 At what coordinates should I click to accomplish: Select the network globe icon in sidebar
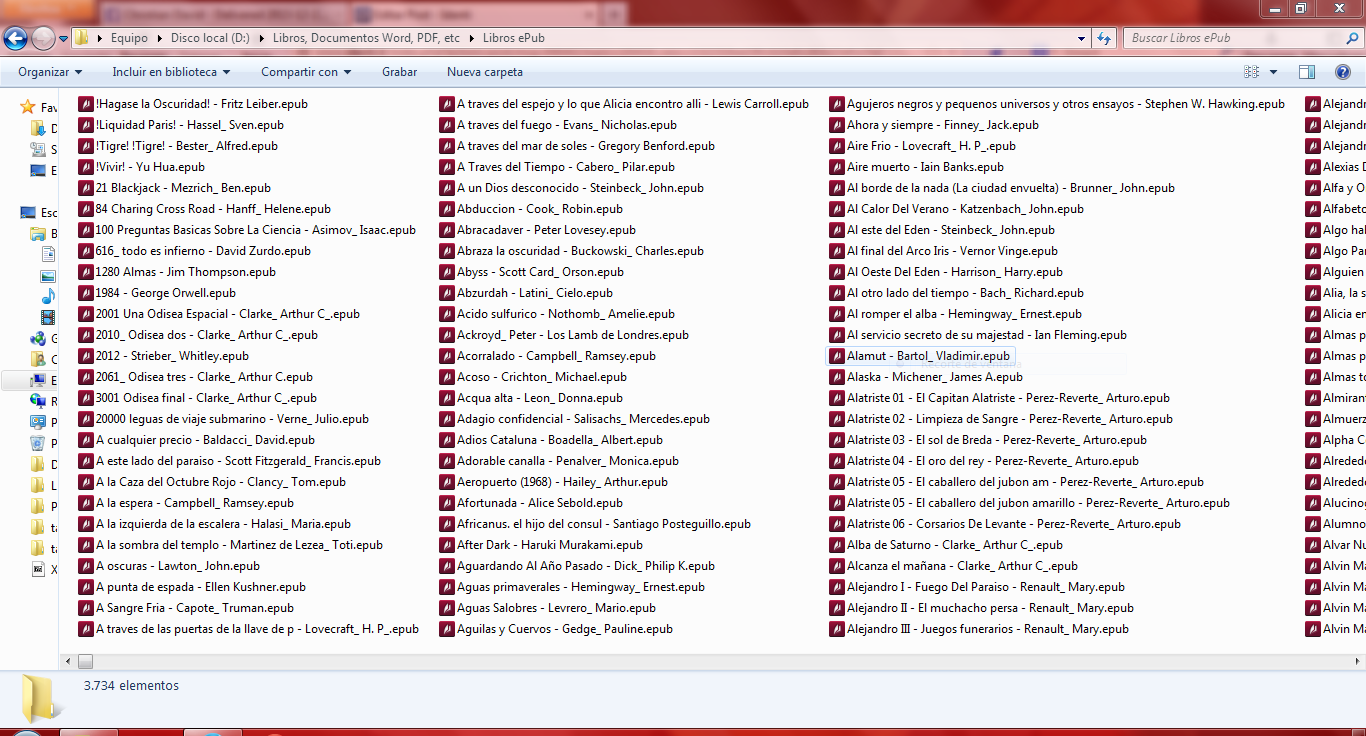(38, 401)
